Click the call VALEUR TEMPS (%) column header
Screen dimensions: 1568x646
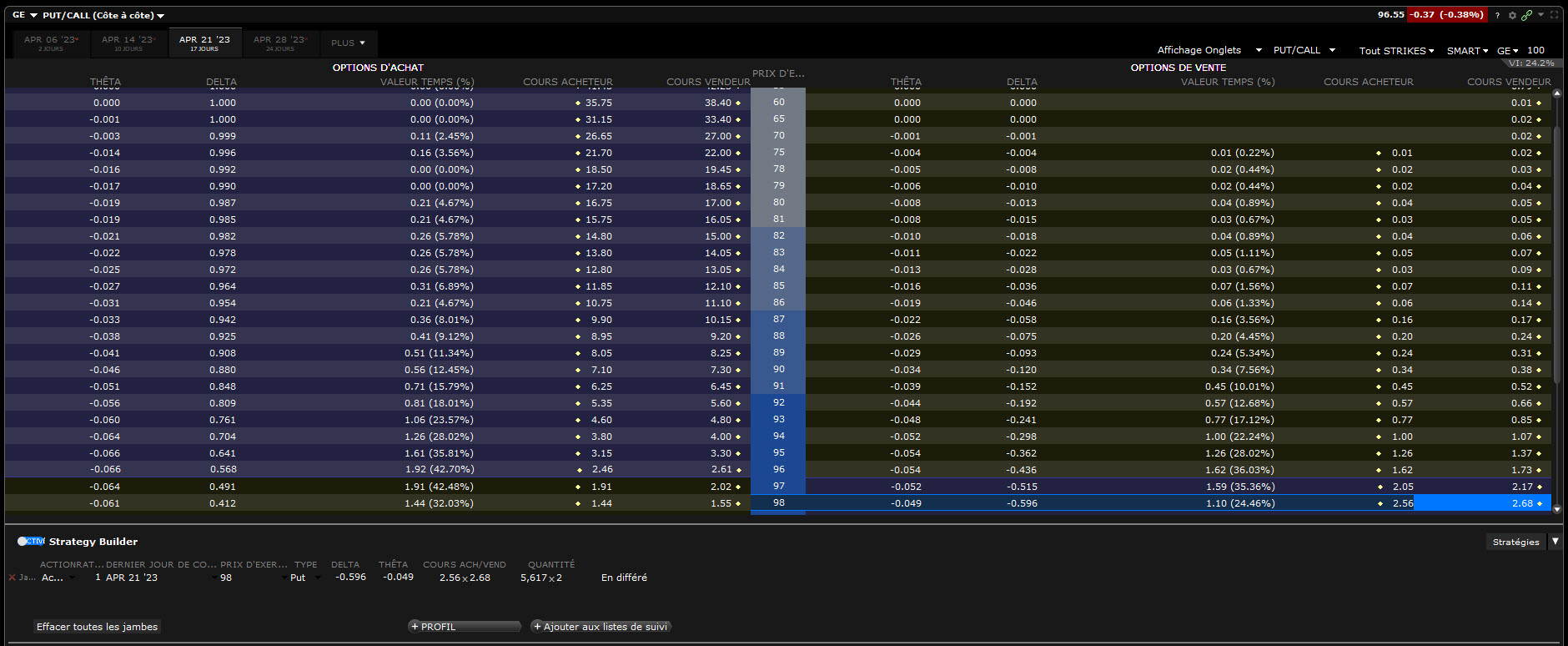(427, 82)
